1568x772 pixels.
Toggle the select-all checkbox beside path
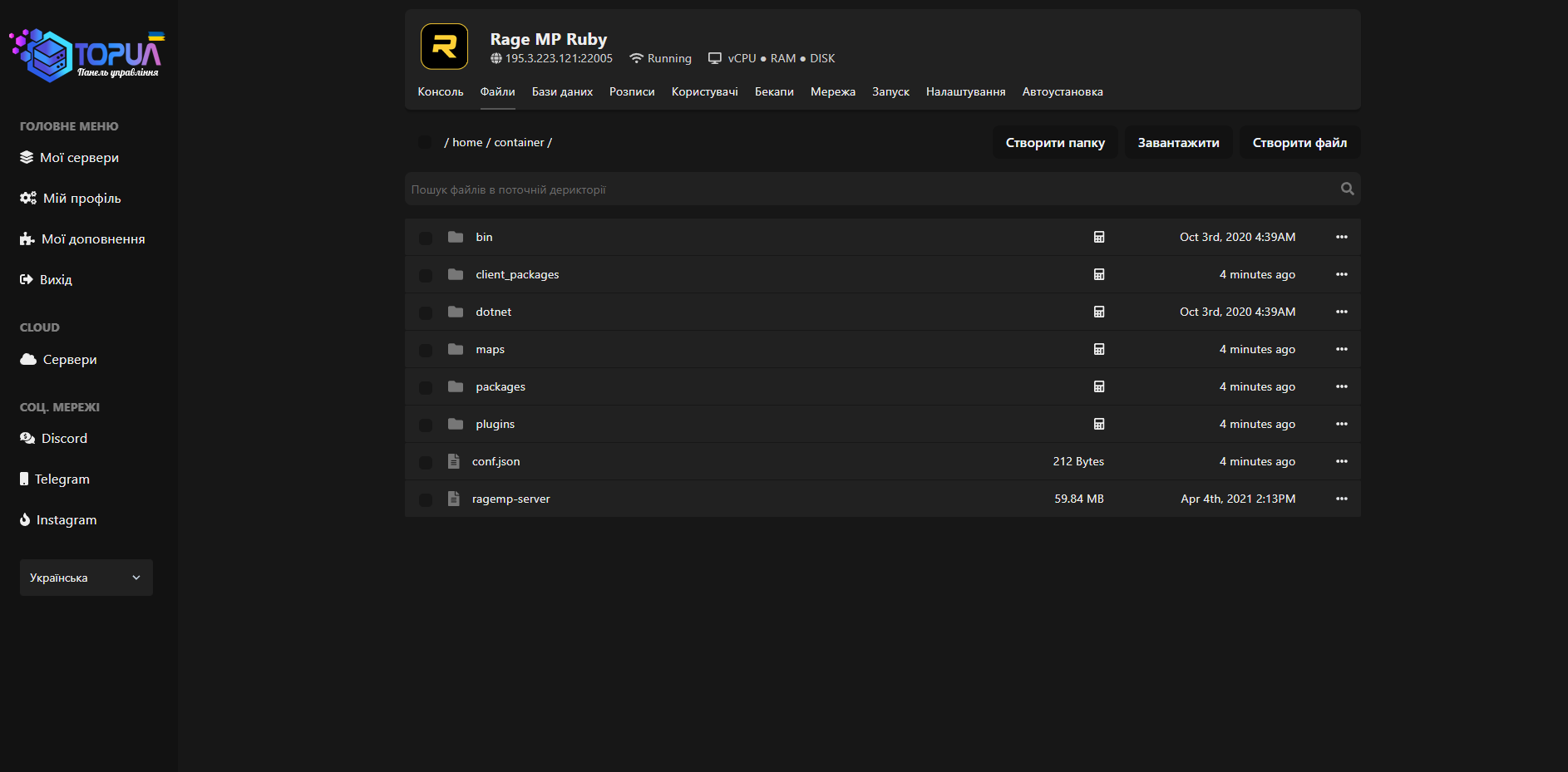click(x=425, y=143)
